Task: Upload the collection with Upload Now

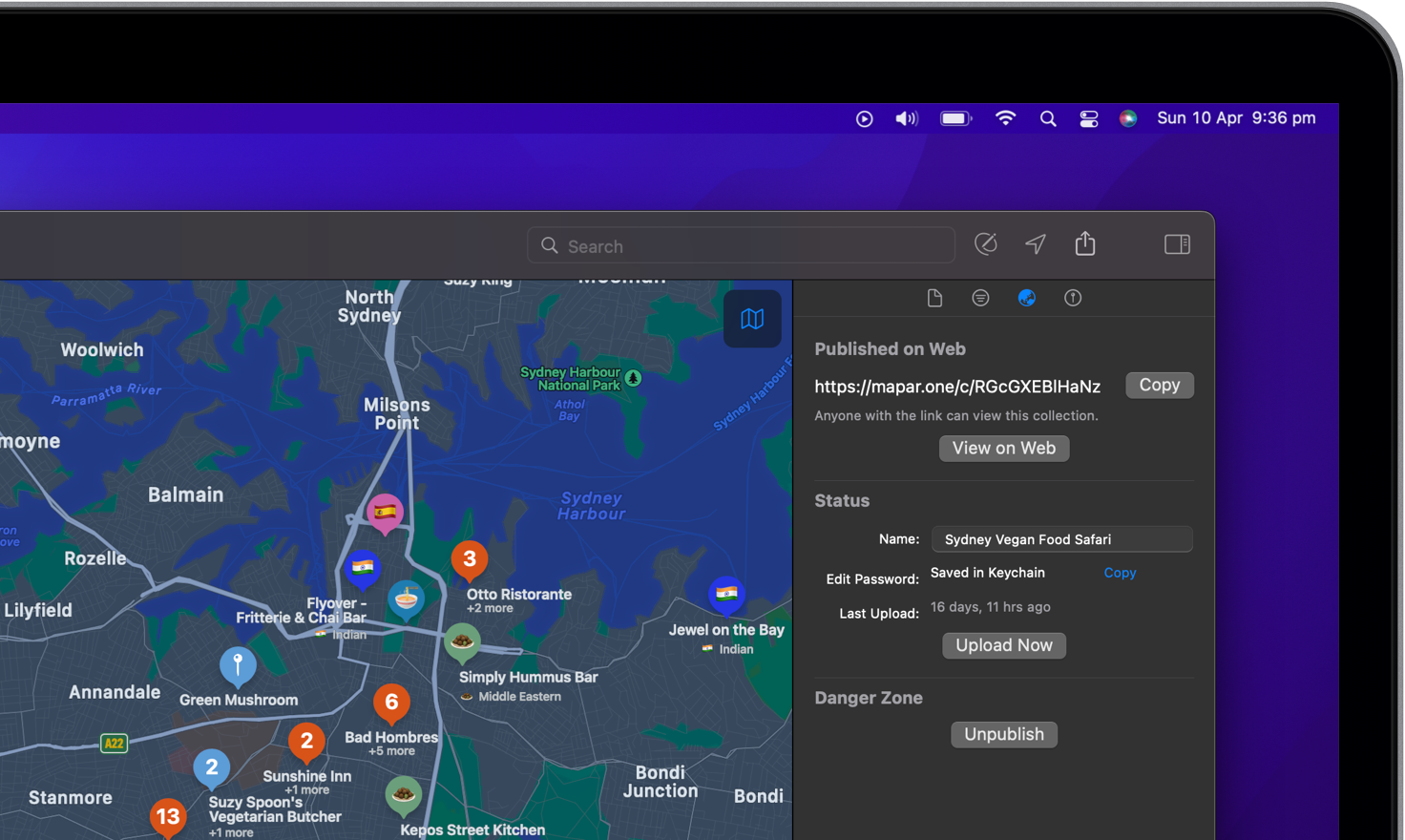Action: tap(1004, 645)
